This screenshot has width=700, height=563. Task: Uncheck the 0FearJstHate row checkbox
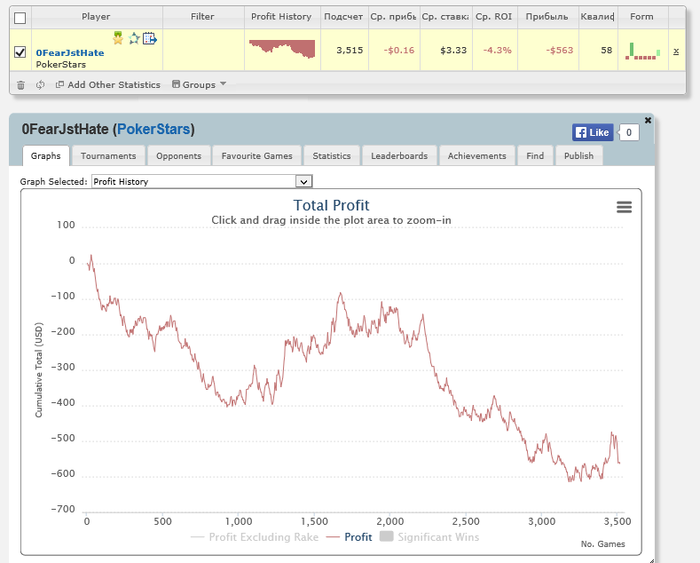(x=20, y=52)
